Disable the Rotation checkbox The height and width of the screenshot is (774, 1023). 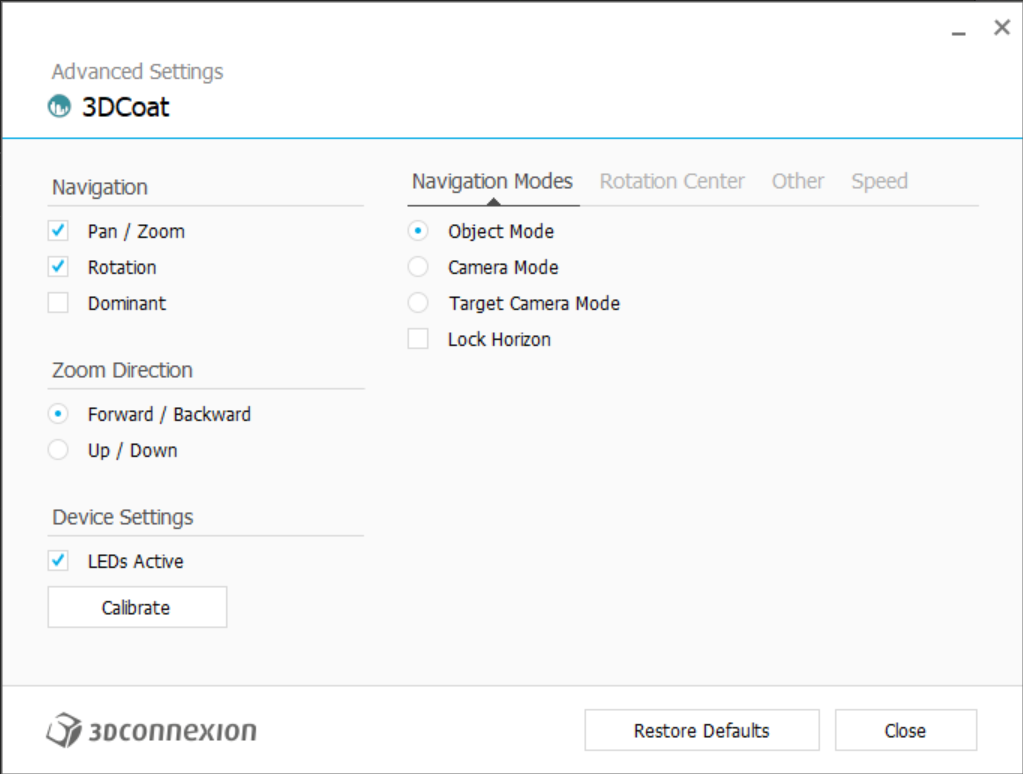tap(58, 266)
